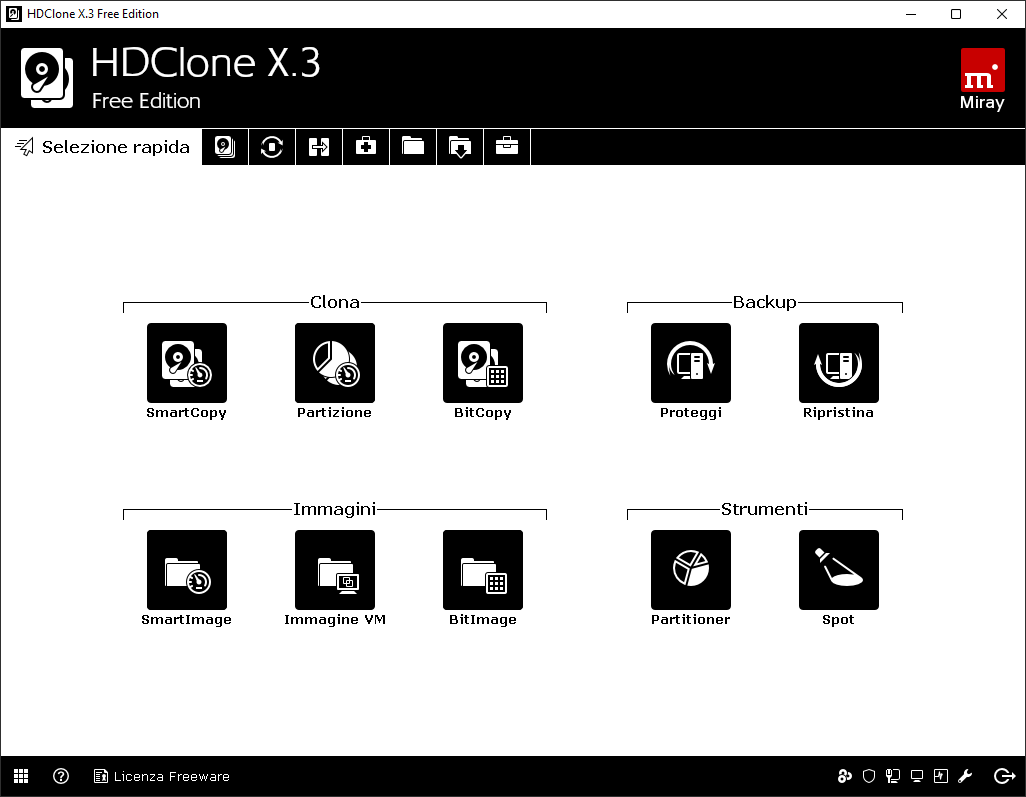Open the plug and device connection icon
The height and width of the screenshot is (797, 1026).
tap(893, 776)
